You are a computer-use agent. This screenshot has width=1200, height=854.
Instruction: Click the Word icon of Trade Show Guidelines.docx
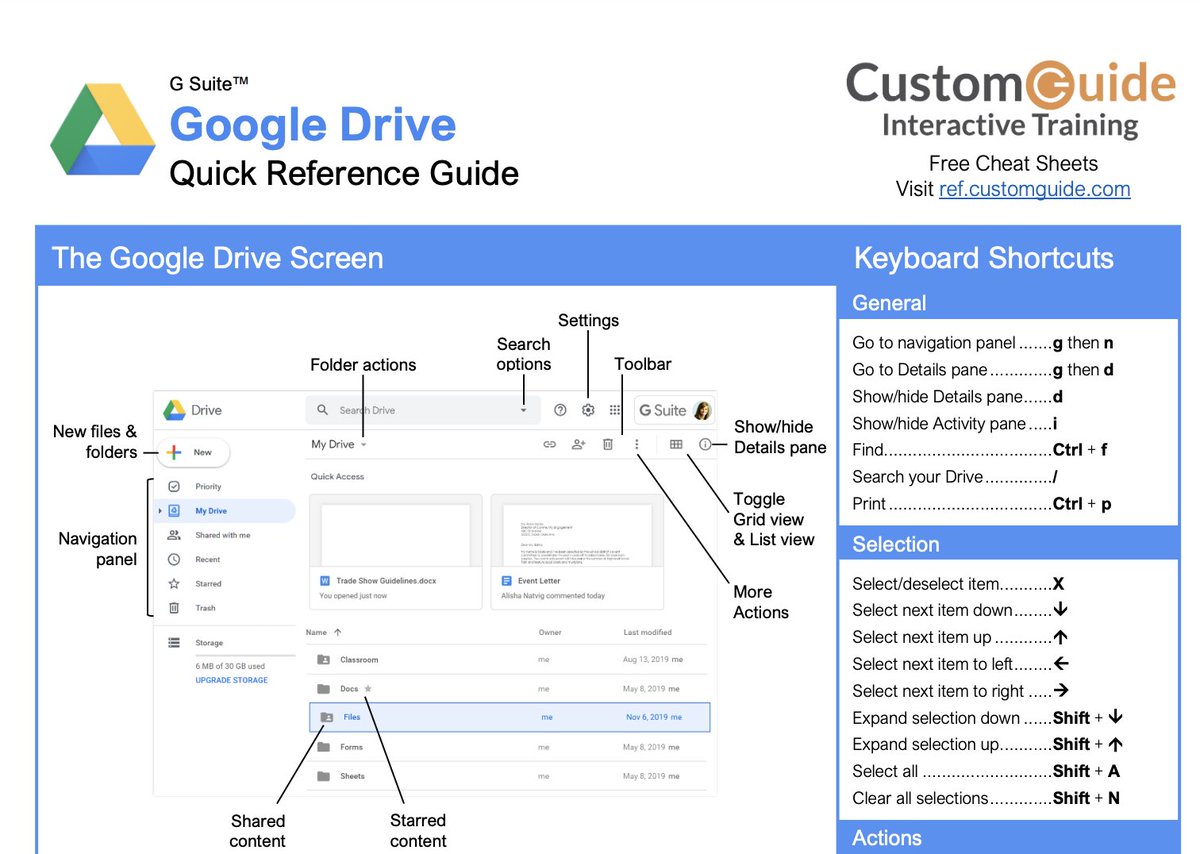pos(325,580)
